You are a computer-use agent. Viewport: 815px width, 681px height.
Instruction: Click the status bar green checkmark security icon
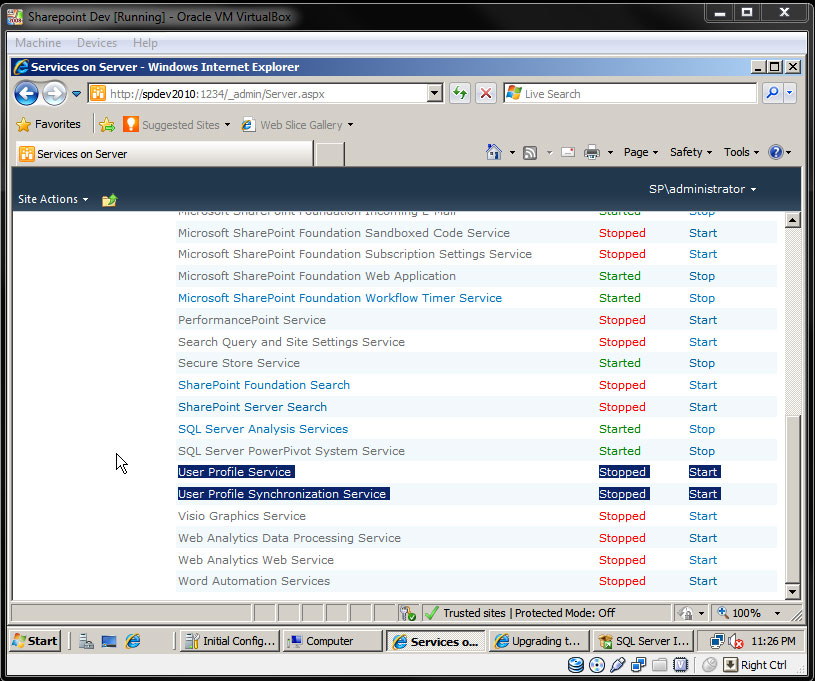[431, 613]
